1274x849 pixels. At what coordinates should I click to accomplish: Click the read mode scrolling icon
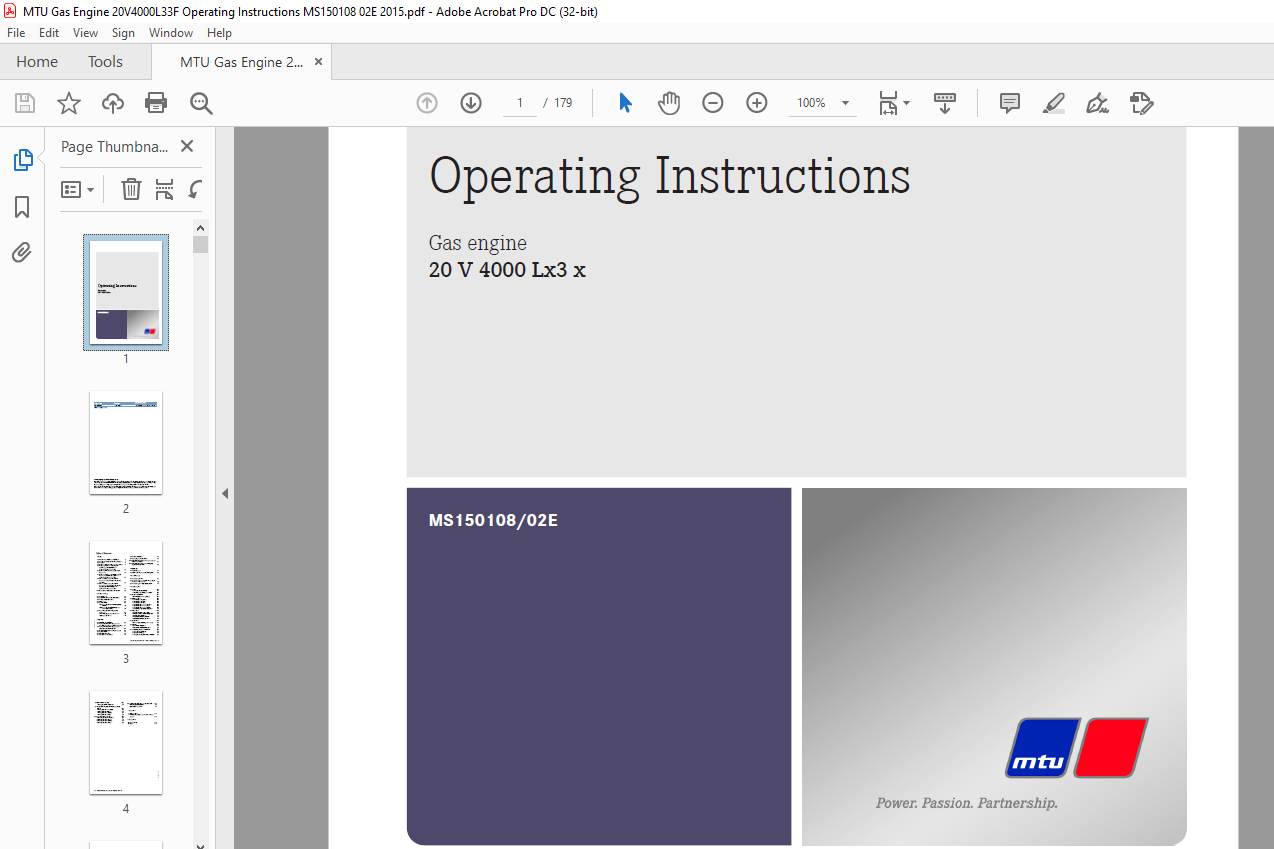coord(945,103)
